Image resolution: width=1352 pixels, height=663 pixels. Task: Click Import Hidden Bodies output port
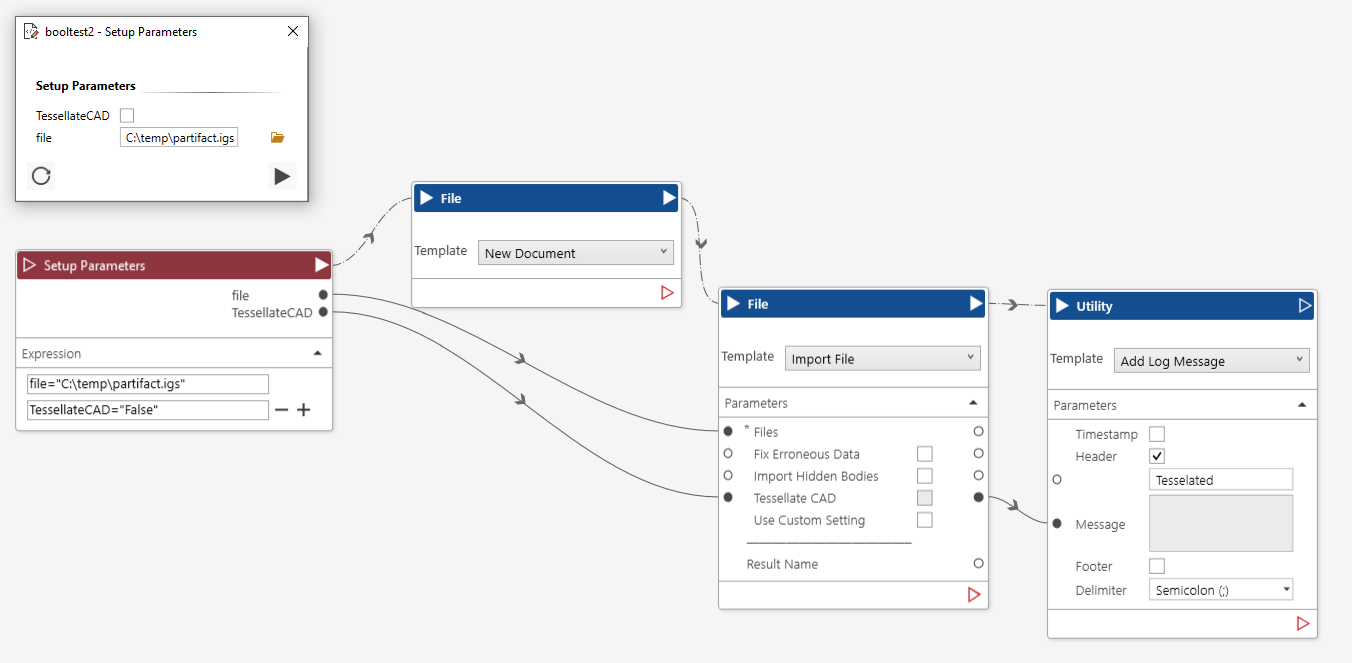[978, 475]
